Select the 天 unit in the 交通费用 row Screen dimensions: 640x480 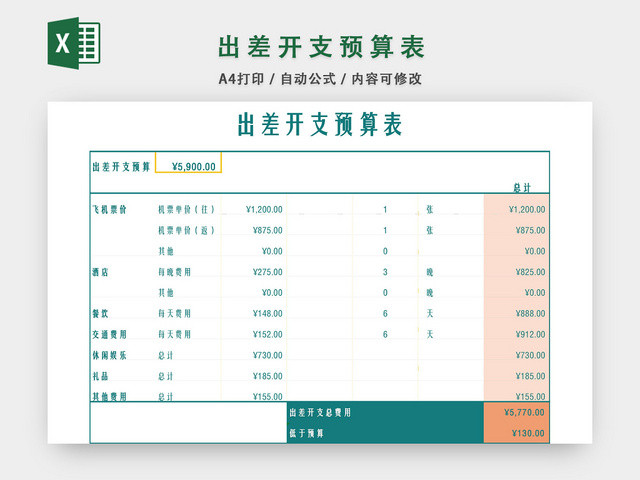[430, 334]
